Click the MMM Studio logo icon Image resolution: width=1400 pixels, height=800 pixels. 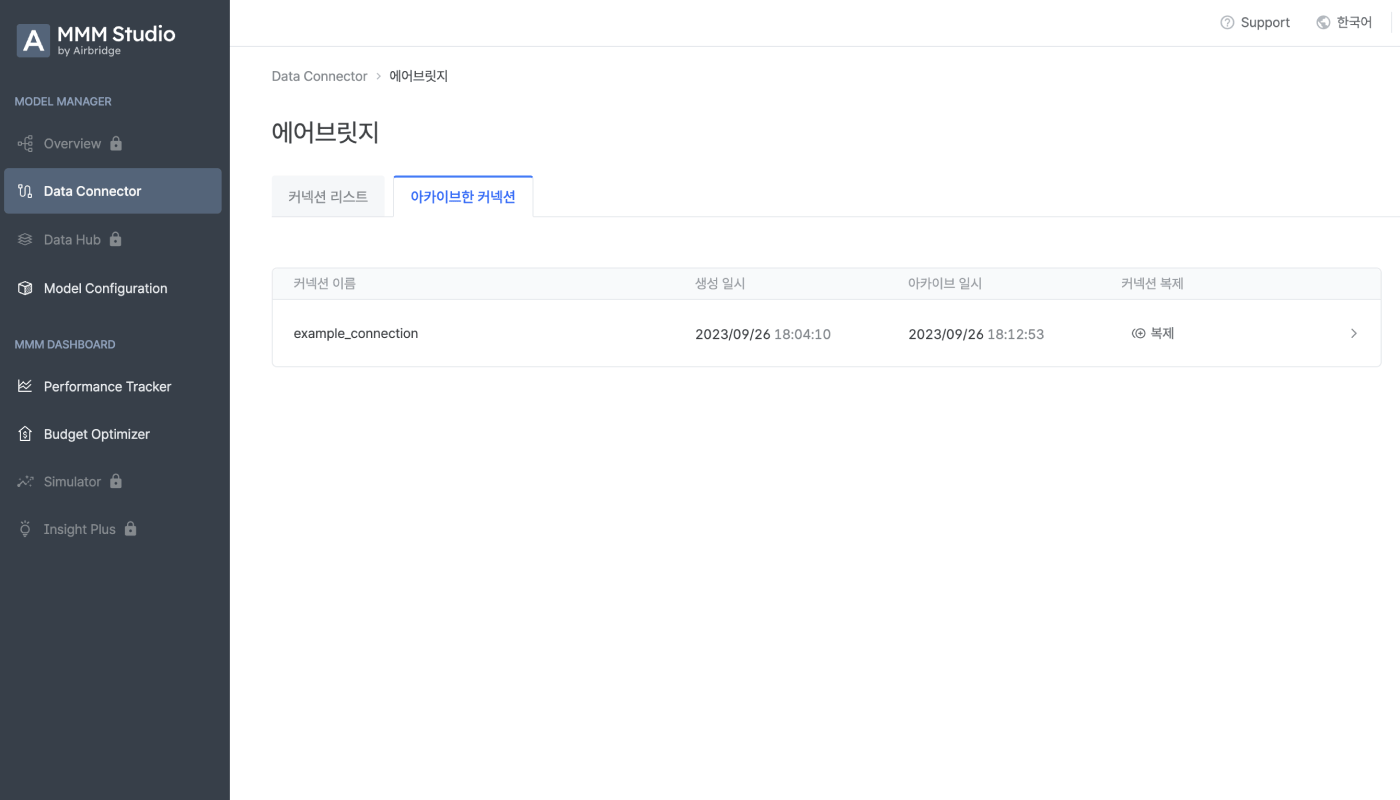tap(34, 41)
